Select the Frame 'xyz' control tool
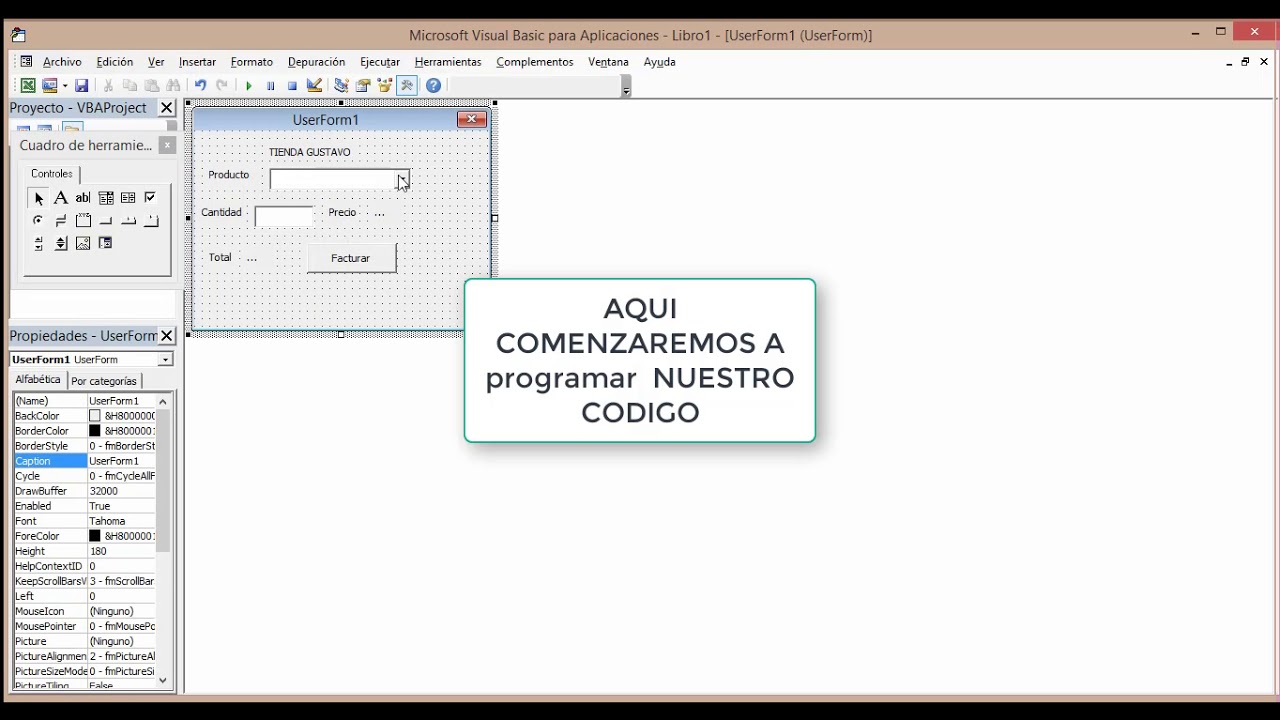 pos(83,220)
